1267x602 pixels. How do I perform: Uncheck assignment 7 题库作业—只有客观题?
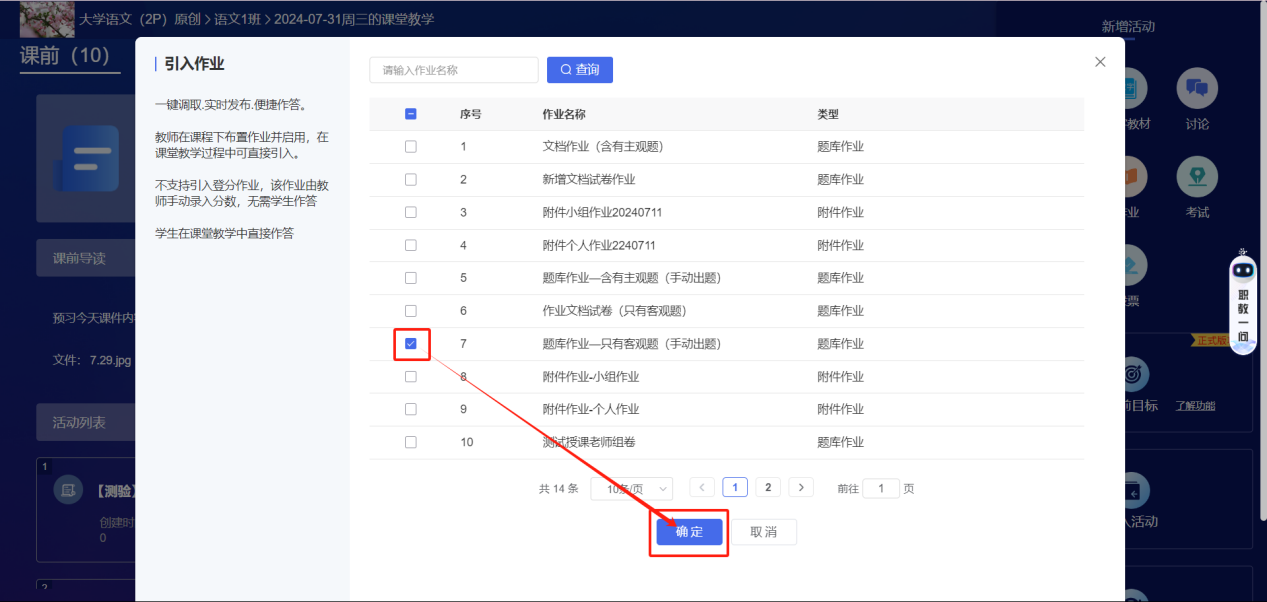point(411,343)
